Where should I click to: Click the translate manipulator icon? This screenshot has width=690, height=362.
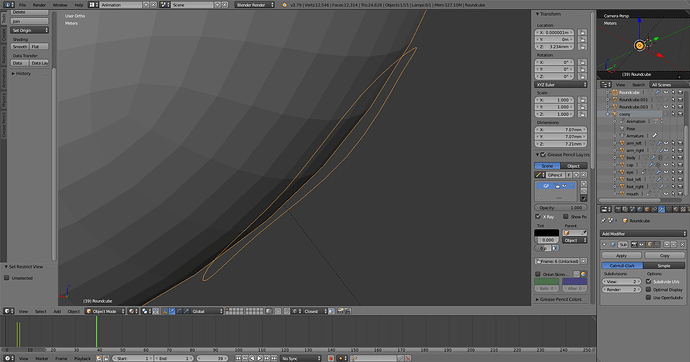click(172, 311)
